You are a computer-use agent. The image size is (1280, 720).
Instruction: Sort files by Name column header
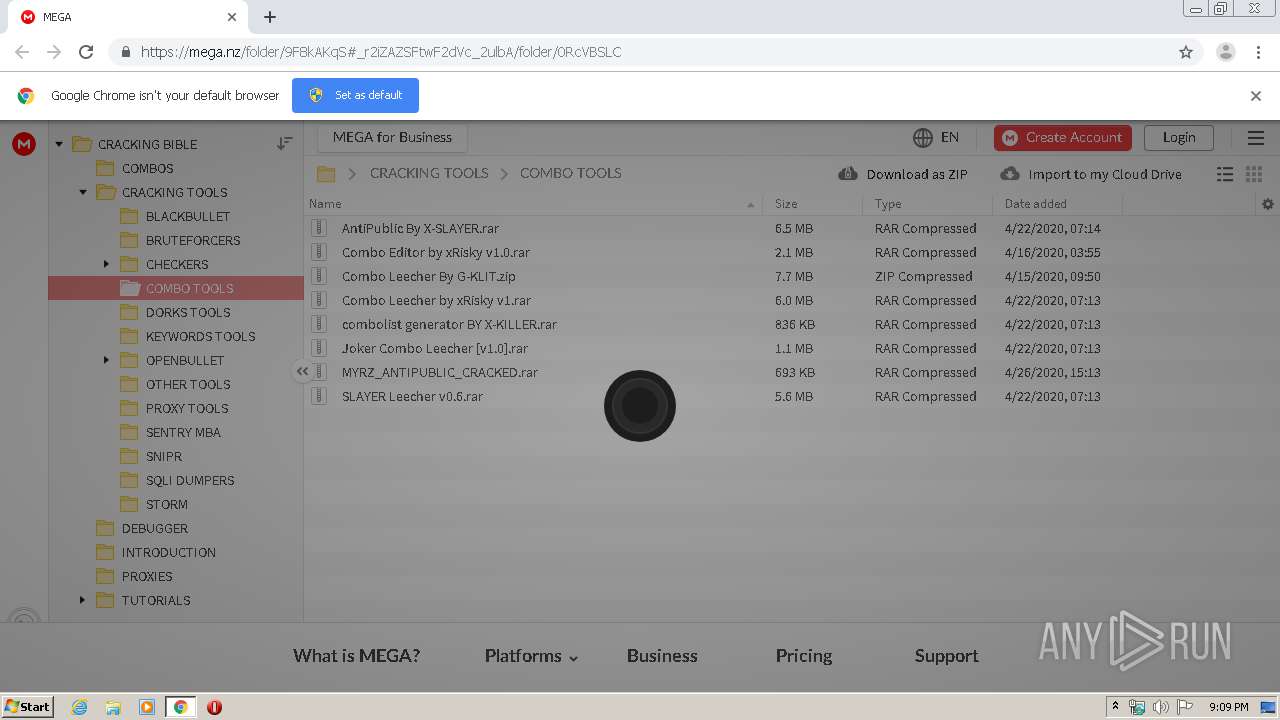coord(533,204)
